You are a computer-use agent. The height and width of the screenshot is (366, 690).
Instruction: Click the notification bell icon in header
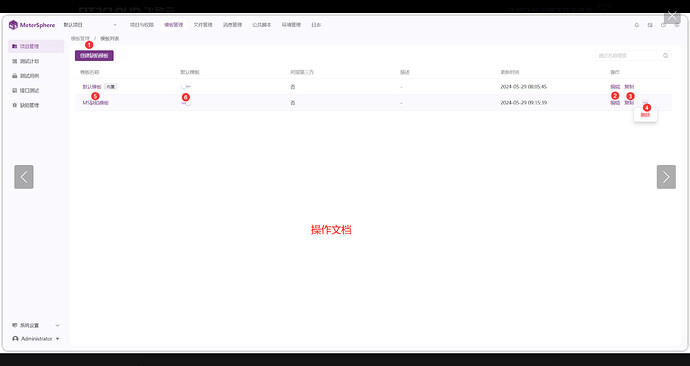[636, 25]
